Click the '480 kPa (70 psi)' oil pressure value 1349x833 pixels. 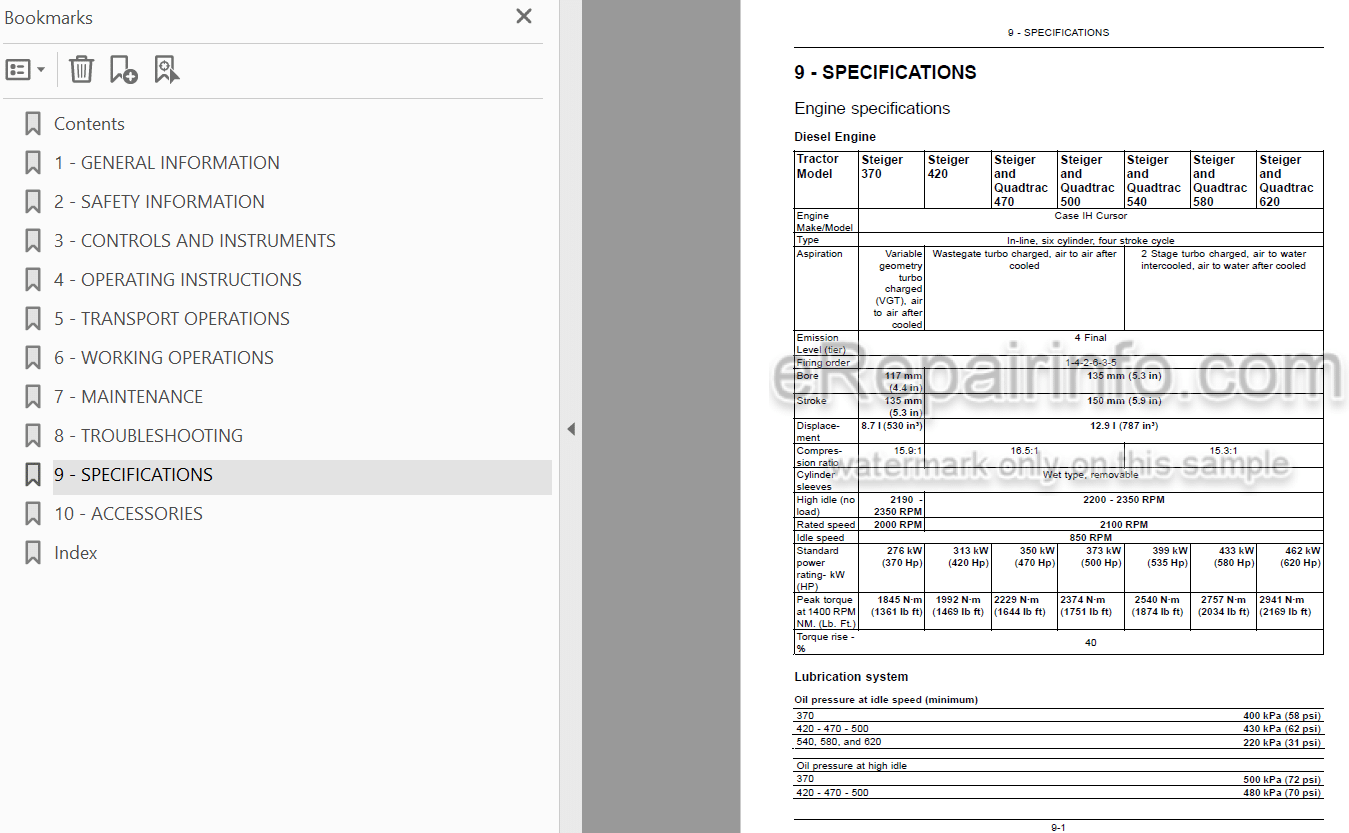[x=1282, y=793]
